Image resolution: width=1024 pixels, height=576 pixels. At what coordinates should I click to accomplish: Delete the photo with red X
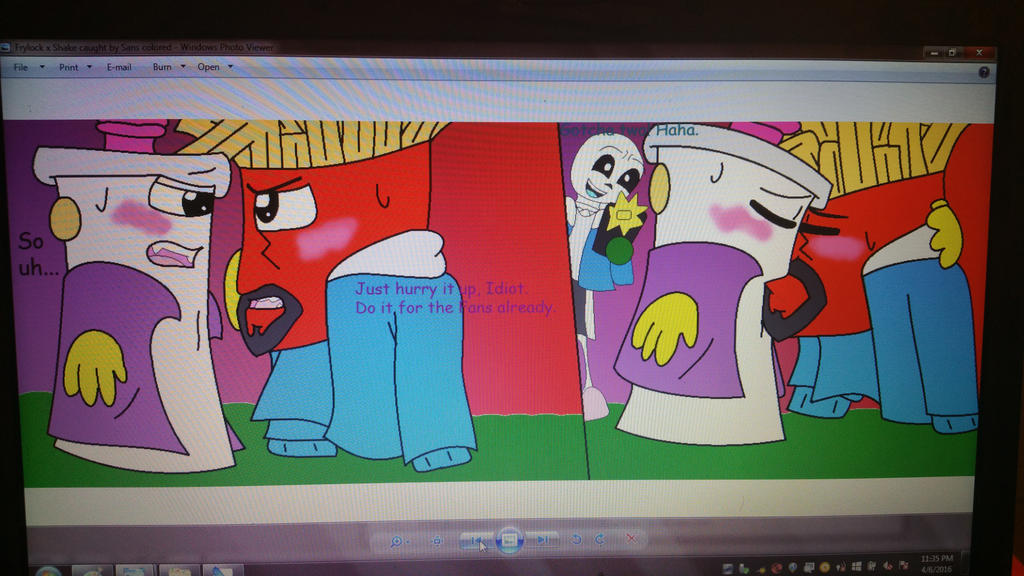pyautogui.click(x=631, y=538)
